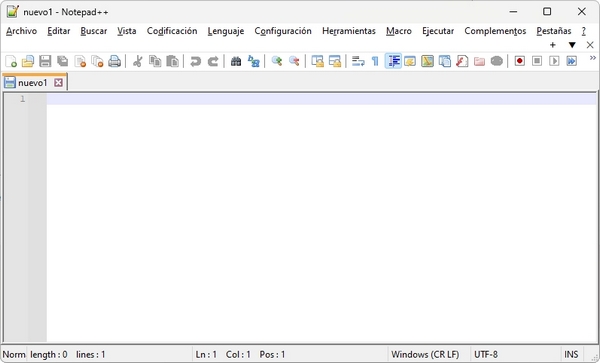Viewport: 600px width, 363px height.
Task: Toggle show all characters pilcrow icon
Action: point(375,61)
